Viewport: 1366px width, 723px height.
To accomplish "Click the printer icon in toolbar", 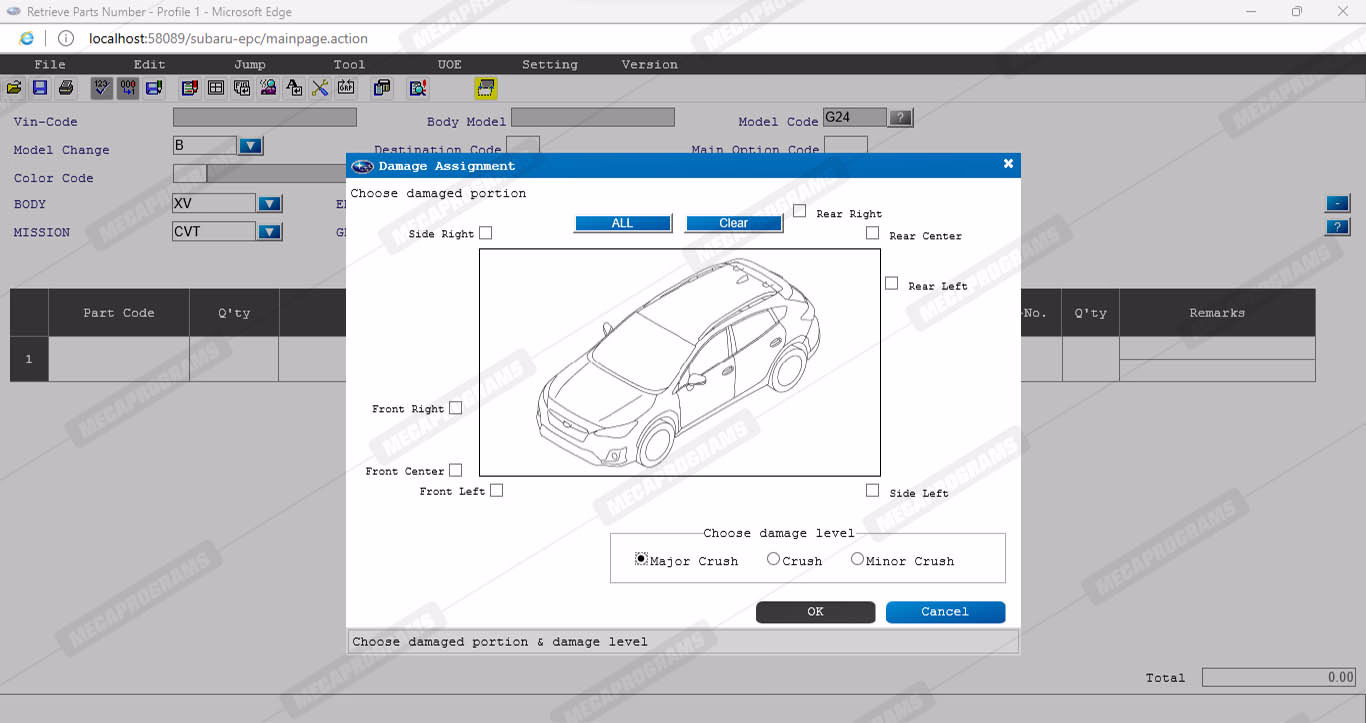I will pos(66,88).
